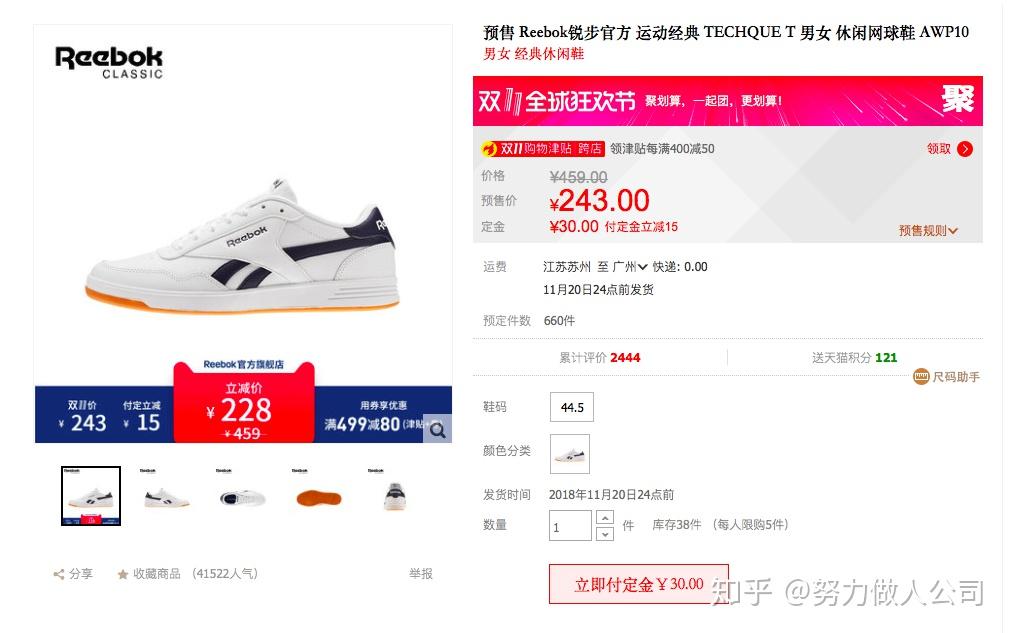Viewport: 1011px width, 633px height.
Task: Select the white-navy color swatch option
Action: coord(569,454)
